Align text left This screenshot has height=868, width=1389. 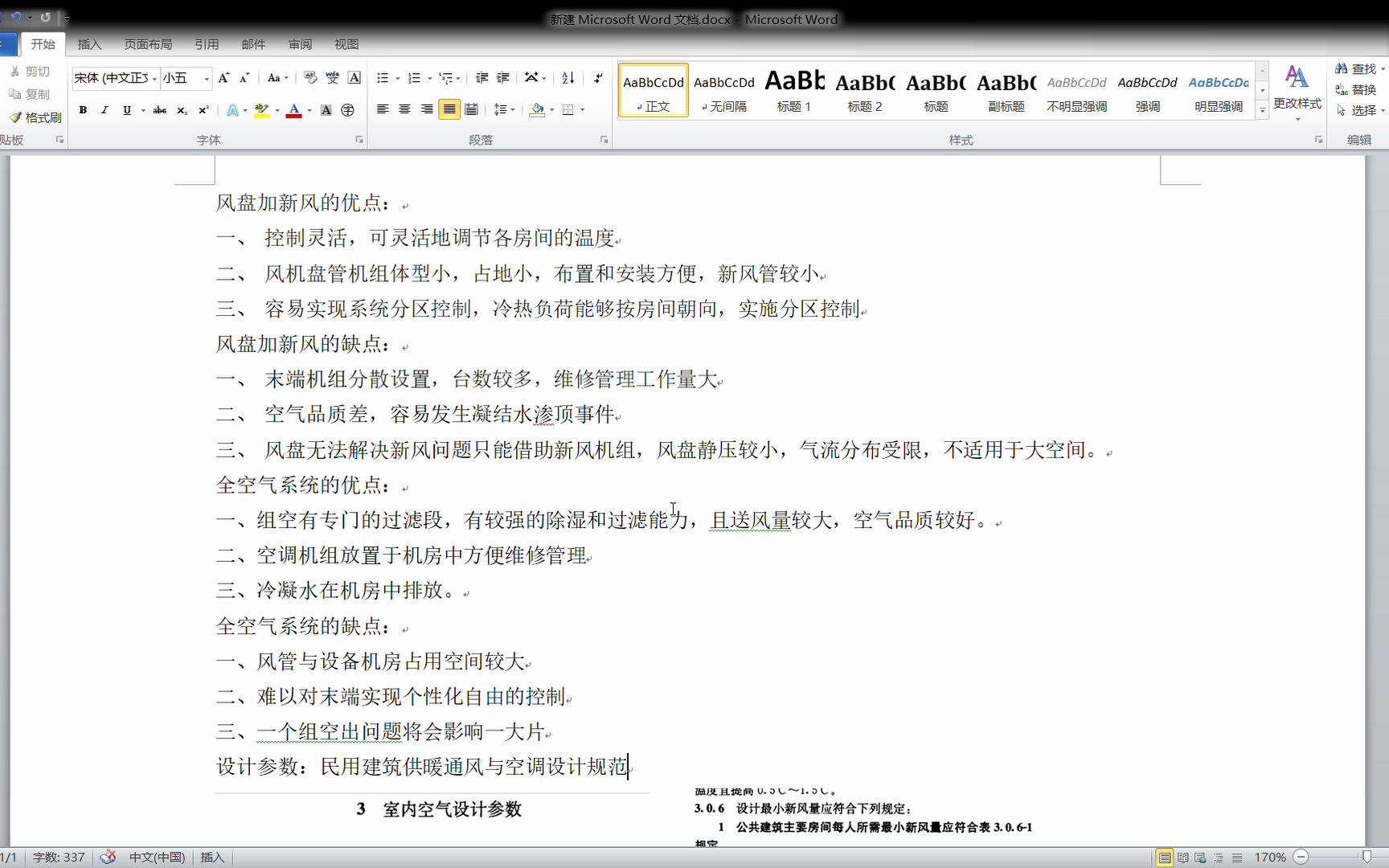pos(383,109)
